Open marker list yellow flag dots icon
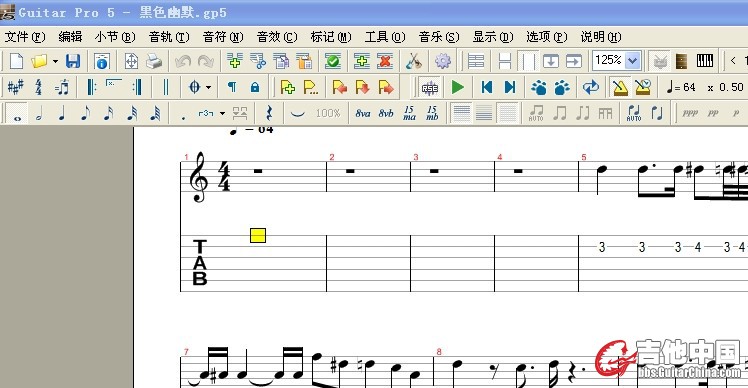The image size is (748, 388). (311, 87)
